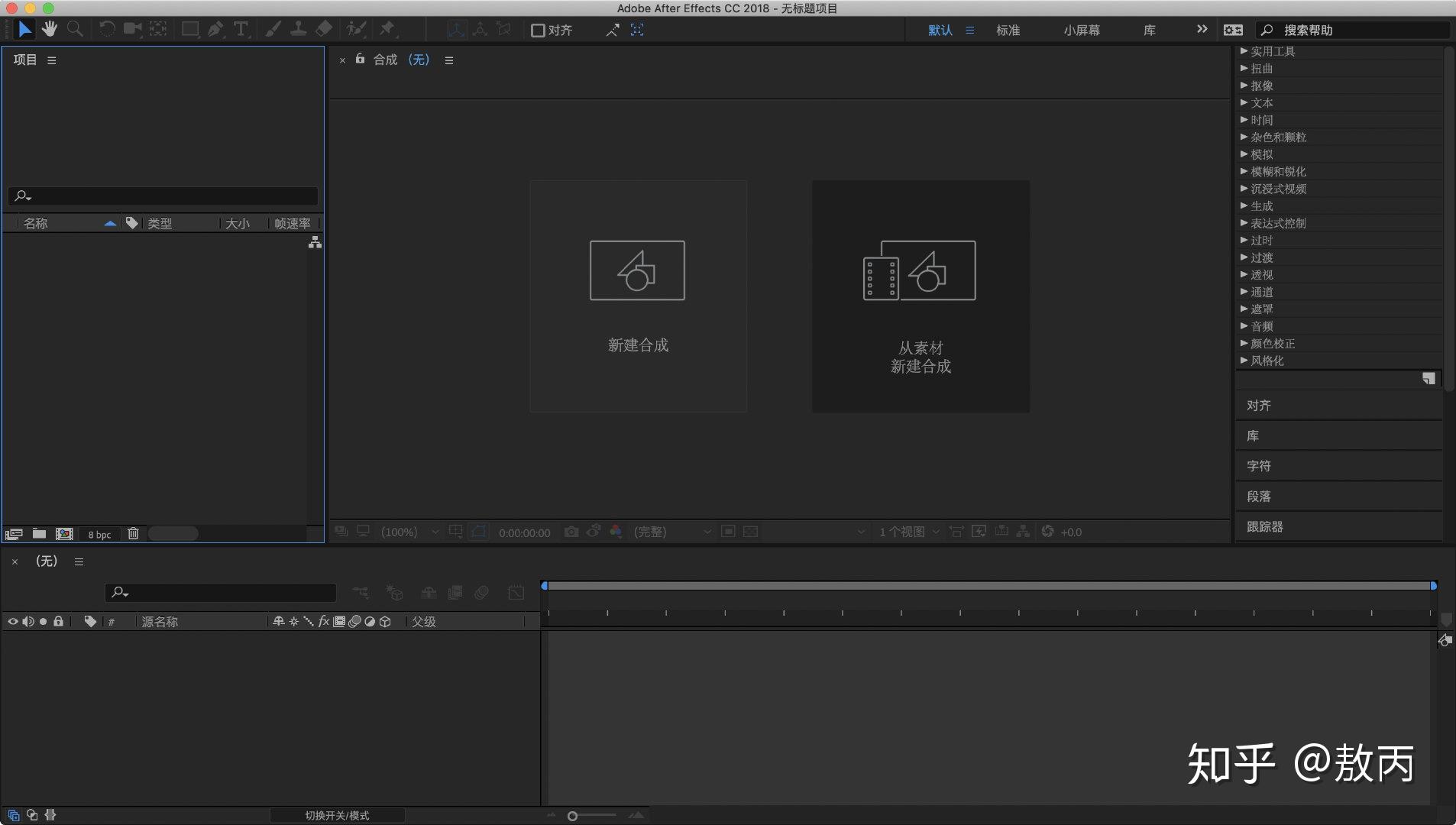Click the 切换开关/模式 button

point(337,815)
